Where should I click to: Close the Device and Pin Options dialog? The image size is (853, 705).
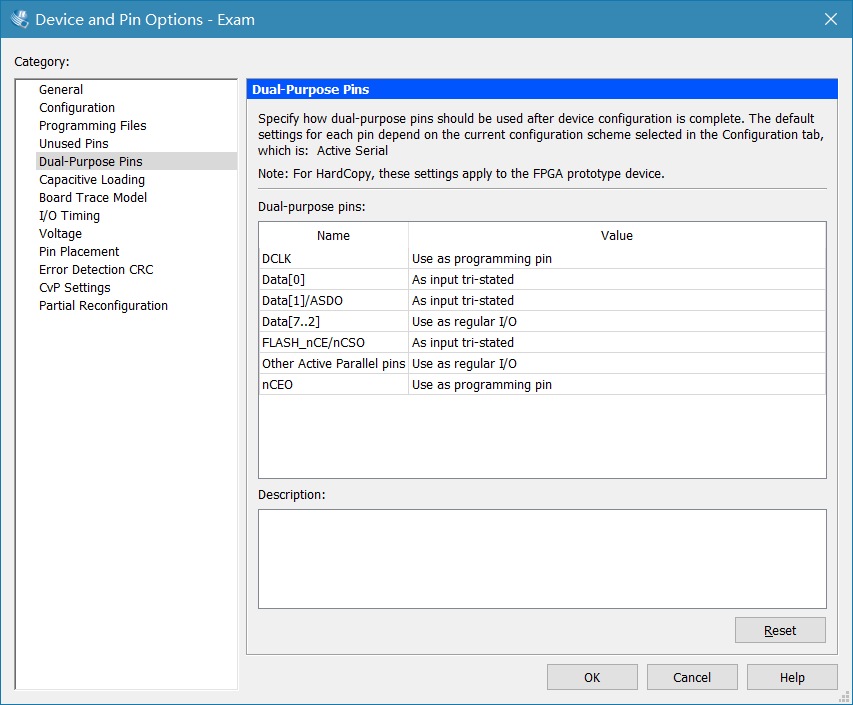[831, 19]
